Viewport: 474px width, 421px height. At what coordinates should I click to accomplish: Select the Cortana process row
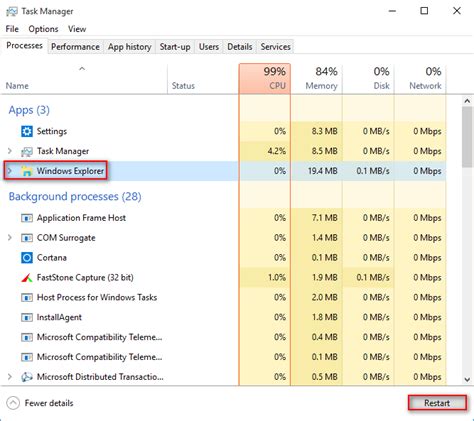223,258
